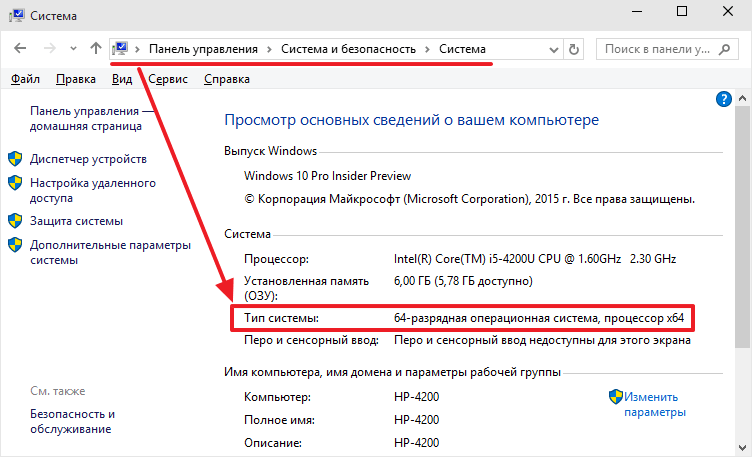Screen dimensions: 752x457
Task: Maximize the Система window
Action: coord(682,12)
